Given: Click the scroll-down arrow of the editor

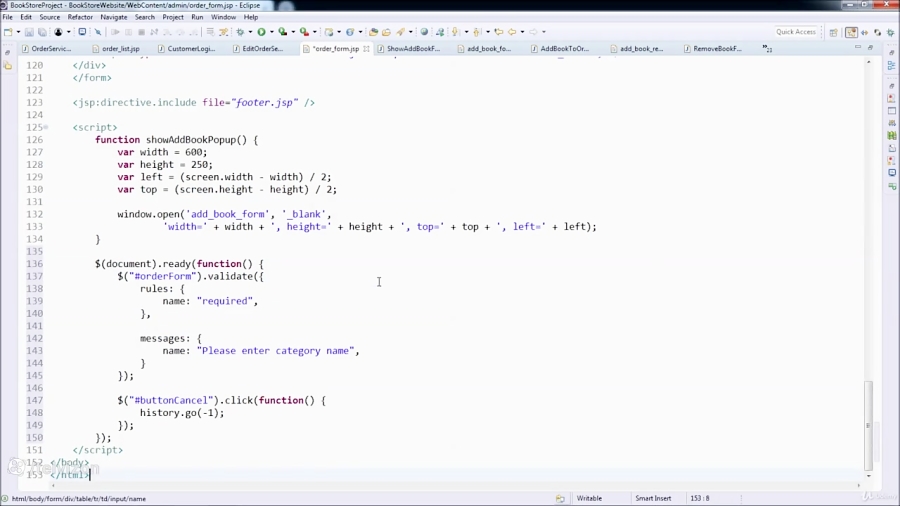Looking at the screenshot, I should pyautogui.click(x=868, y=476).
